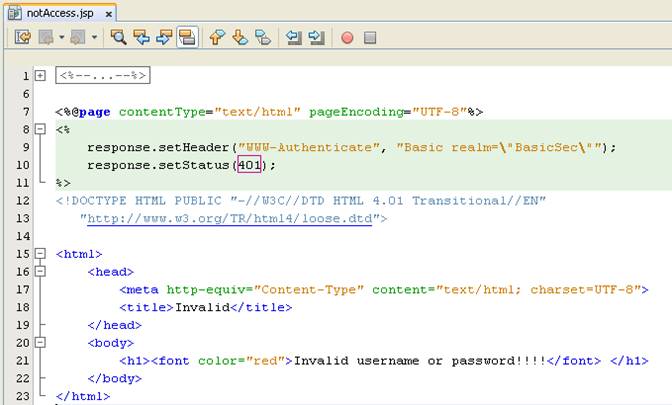The image size is (672, 405).
Task: Click the closing </head> tag
Action: (x=114, y=325)
